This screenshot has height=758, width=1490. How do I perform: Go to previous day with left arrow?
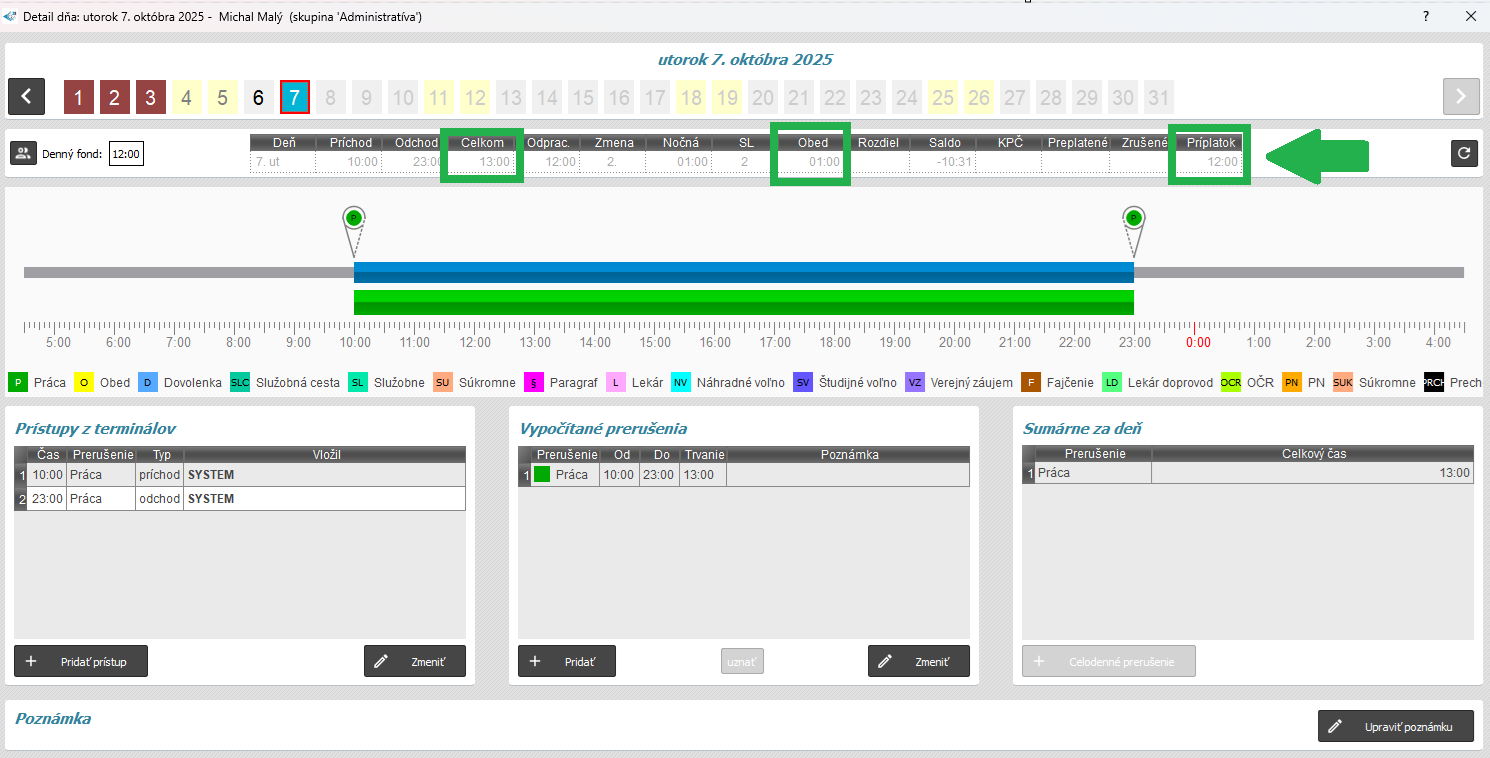pyautogui.click(x=26, y=97)
